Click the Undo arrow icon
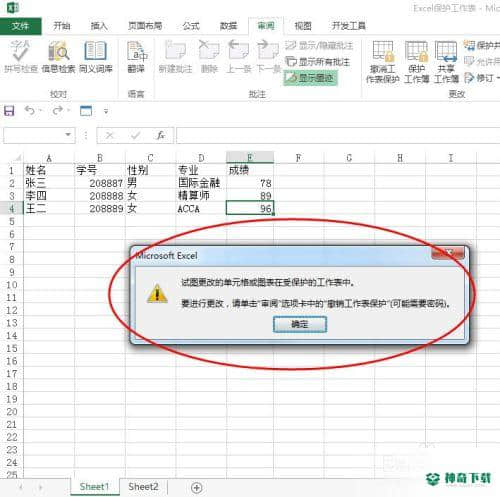Screen dimensions: 500x497 point(30,110)
